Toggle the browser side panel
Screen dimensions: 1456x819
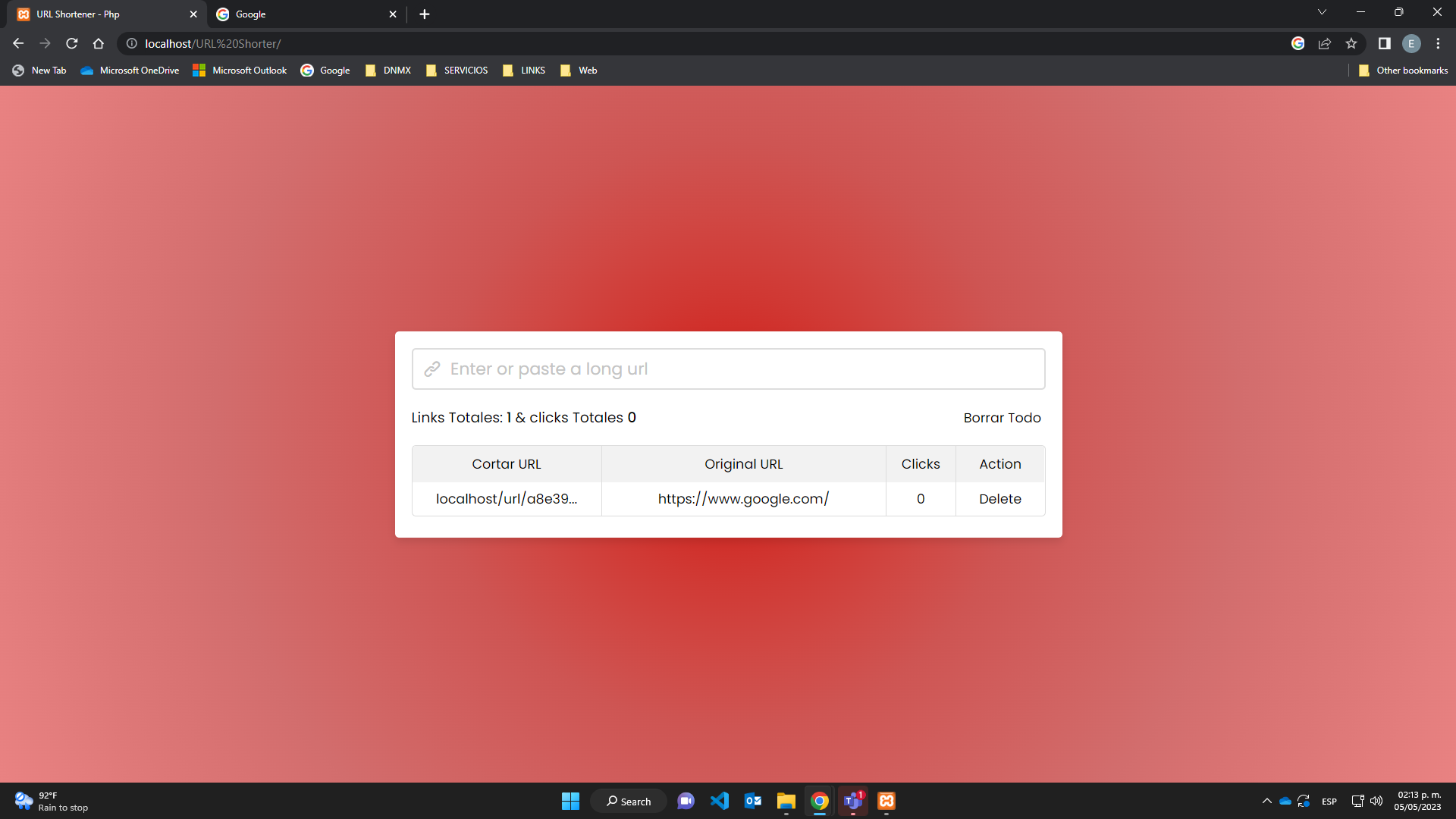[1385, 43]
